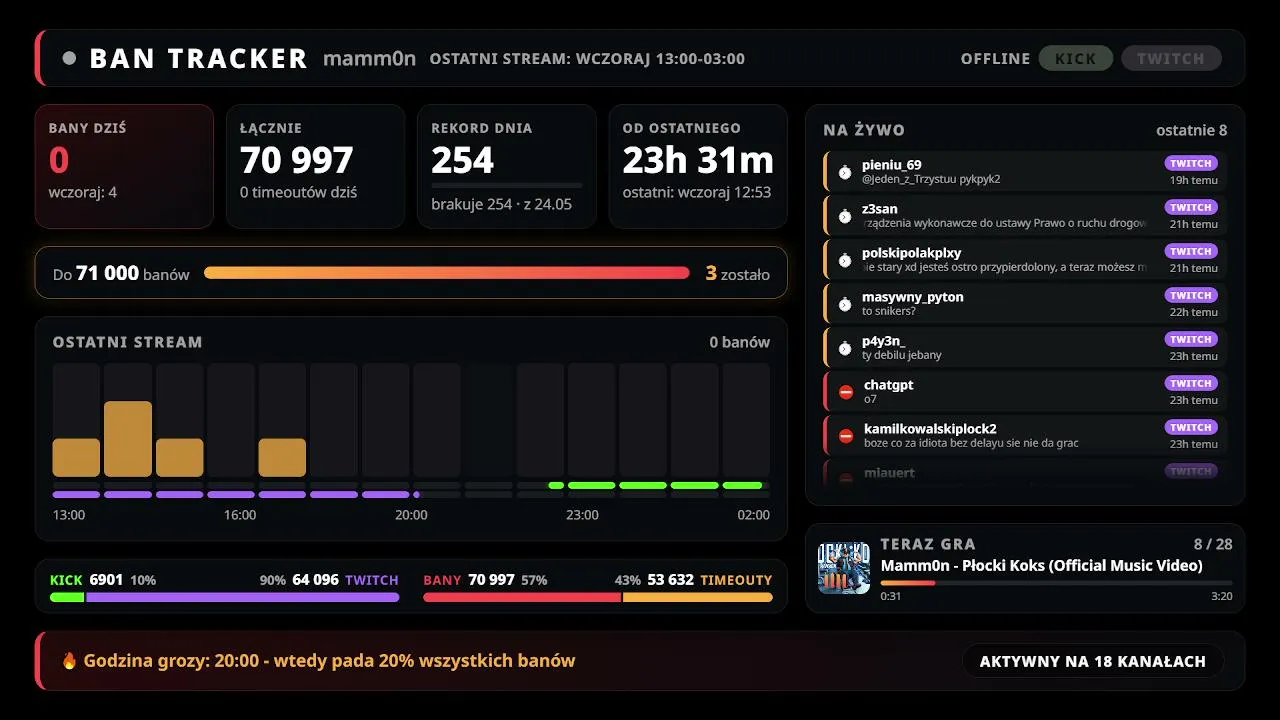Click the 53 632 TIMEOUTY value
Viewport: 1280px width, 720px height.
710,580
